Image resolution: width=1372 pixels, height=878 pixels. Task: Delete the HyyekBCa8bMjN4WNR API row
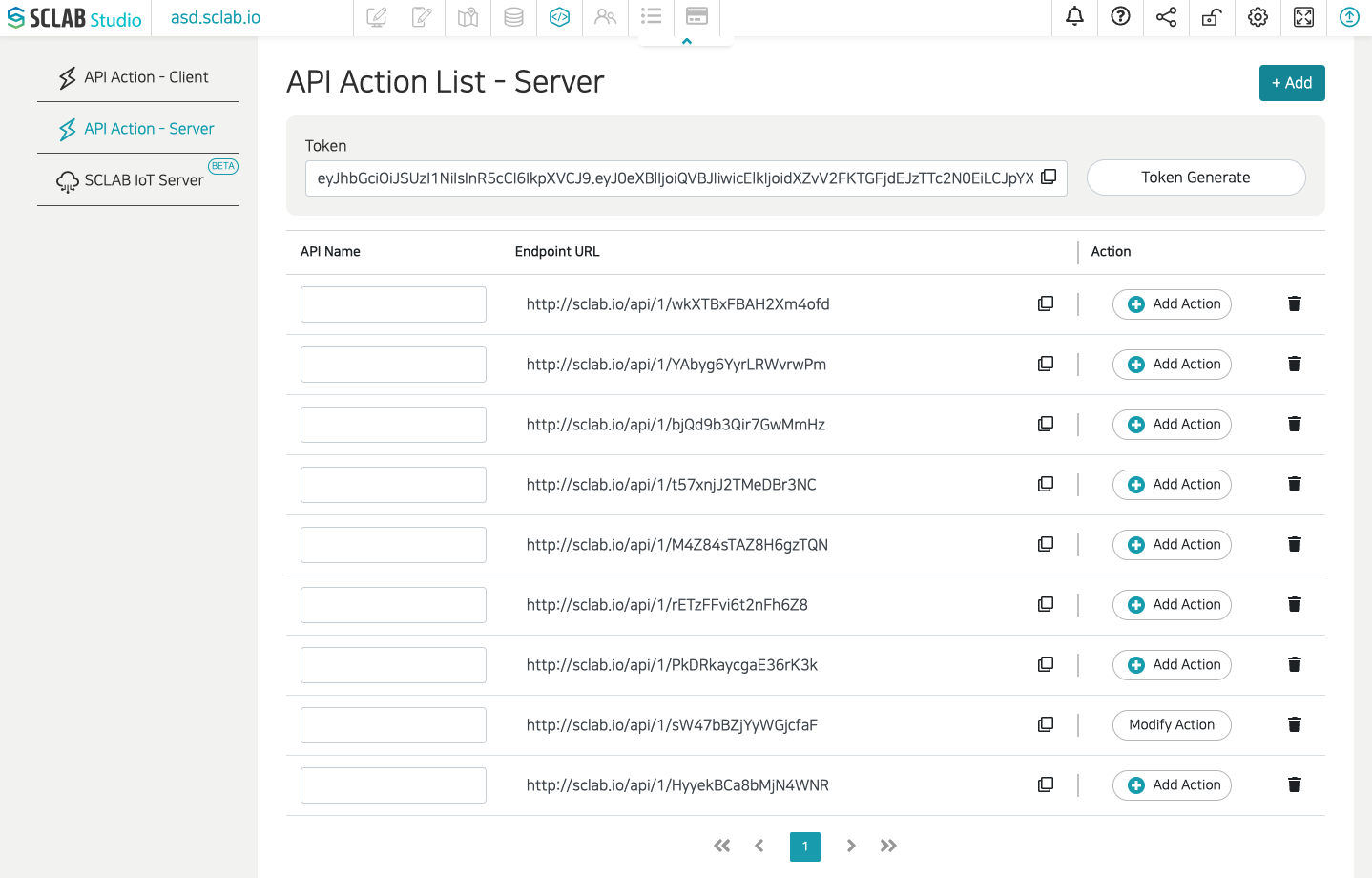1295,784
